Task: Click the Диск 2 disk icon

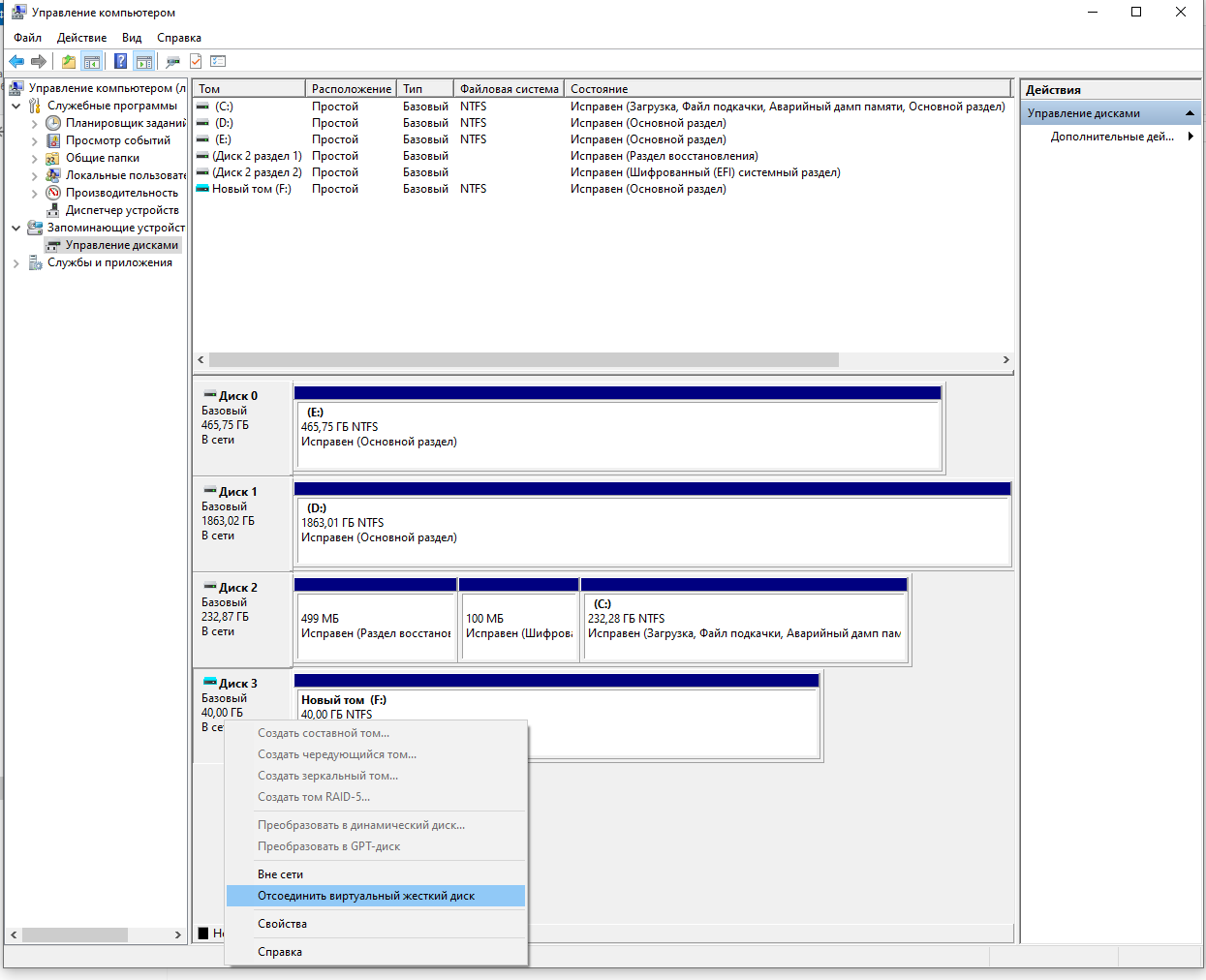Action: coord(210,587)
